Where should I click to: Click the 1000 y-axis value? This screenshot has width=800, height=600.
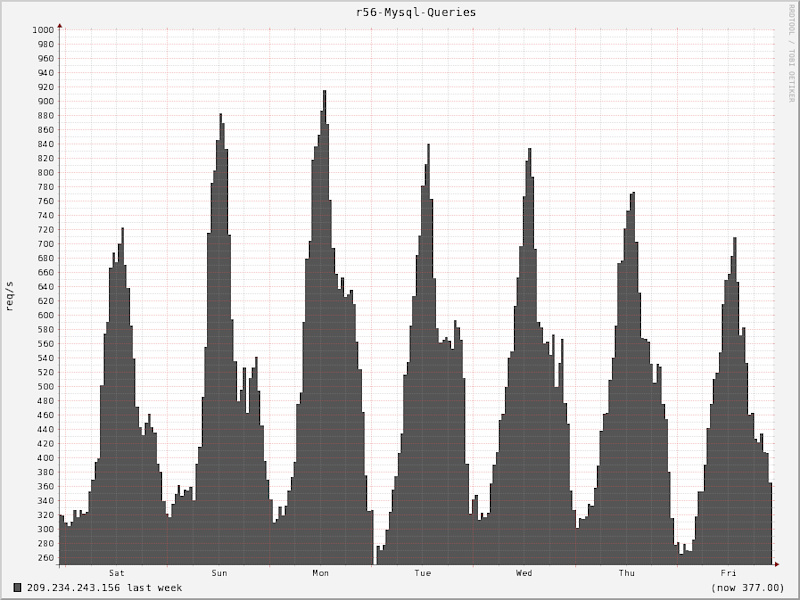click(x=43, y=30)
